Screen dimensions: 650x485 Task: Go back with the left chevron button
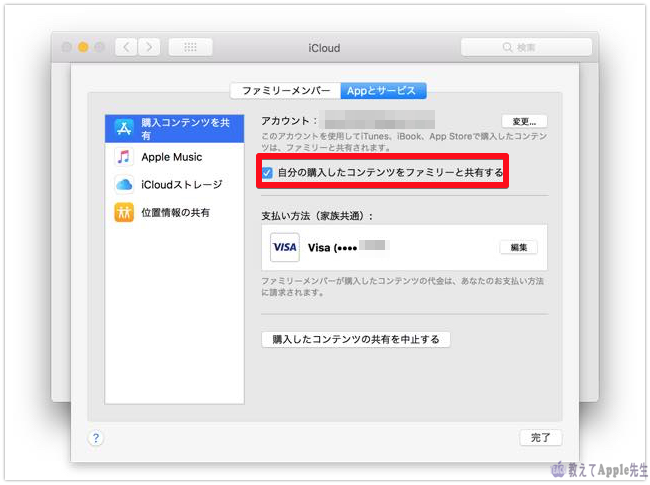[x=126, y=47]
